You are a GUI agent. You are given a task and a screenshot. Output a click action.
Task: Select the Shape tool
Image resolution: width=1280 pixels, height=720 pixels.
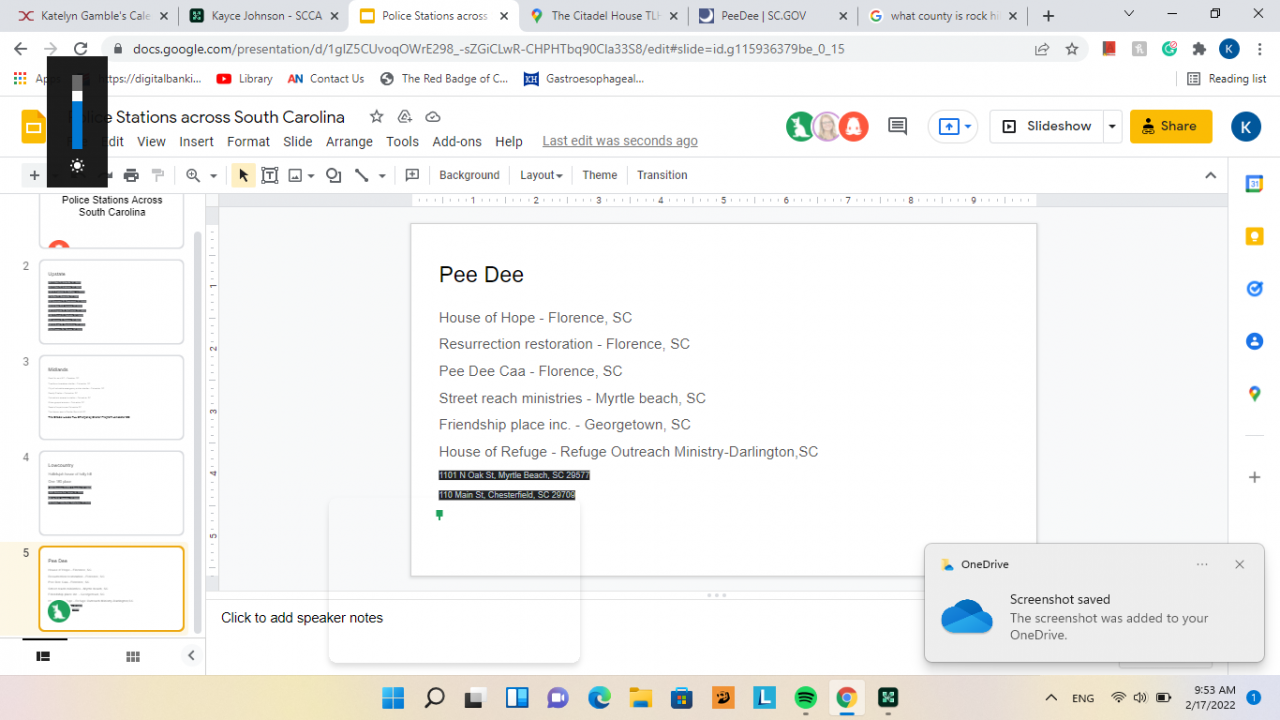(334, 175)
